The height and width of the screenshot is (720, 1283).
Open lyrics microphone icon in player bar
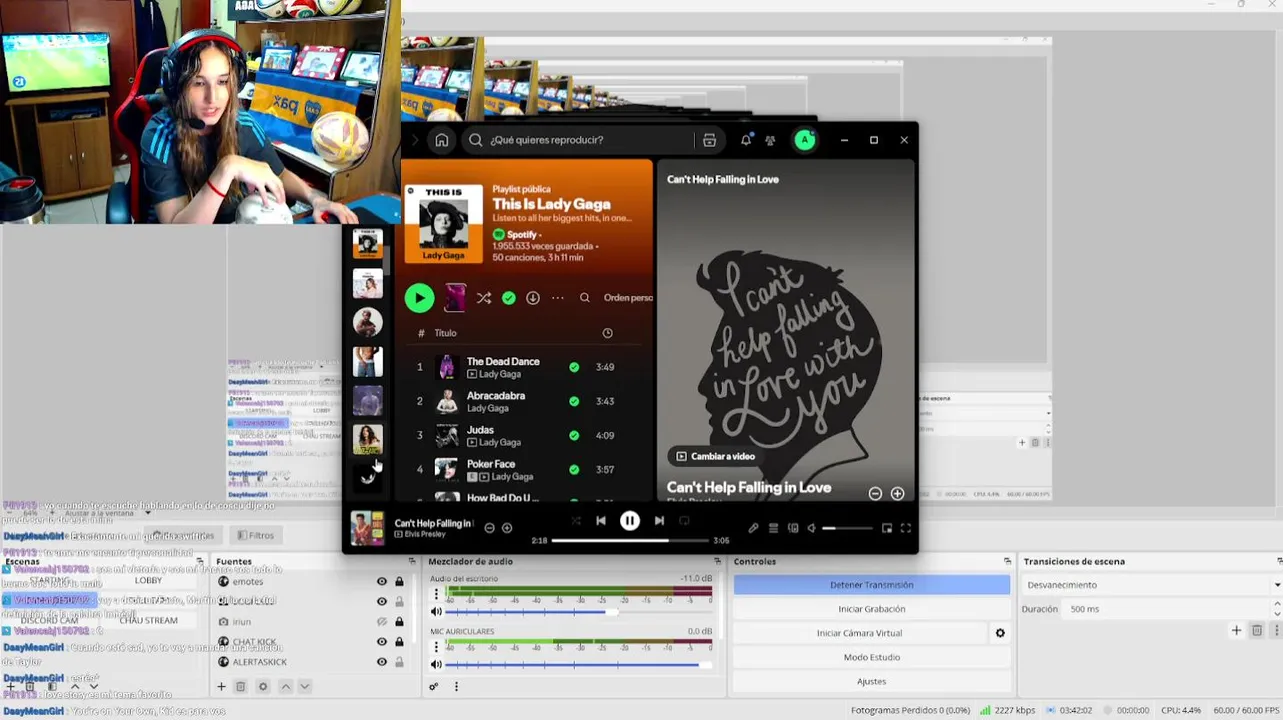753,528
